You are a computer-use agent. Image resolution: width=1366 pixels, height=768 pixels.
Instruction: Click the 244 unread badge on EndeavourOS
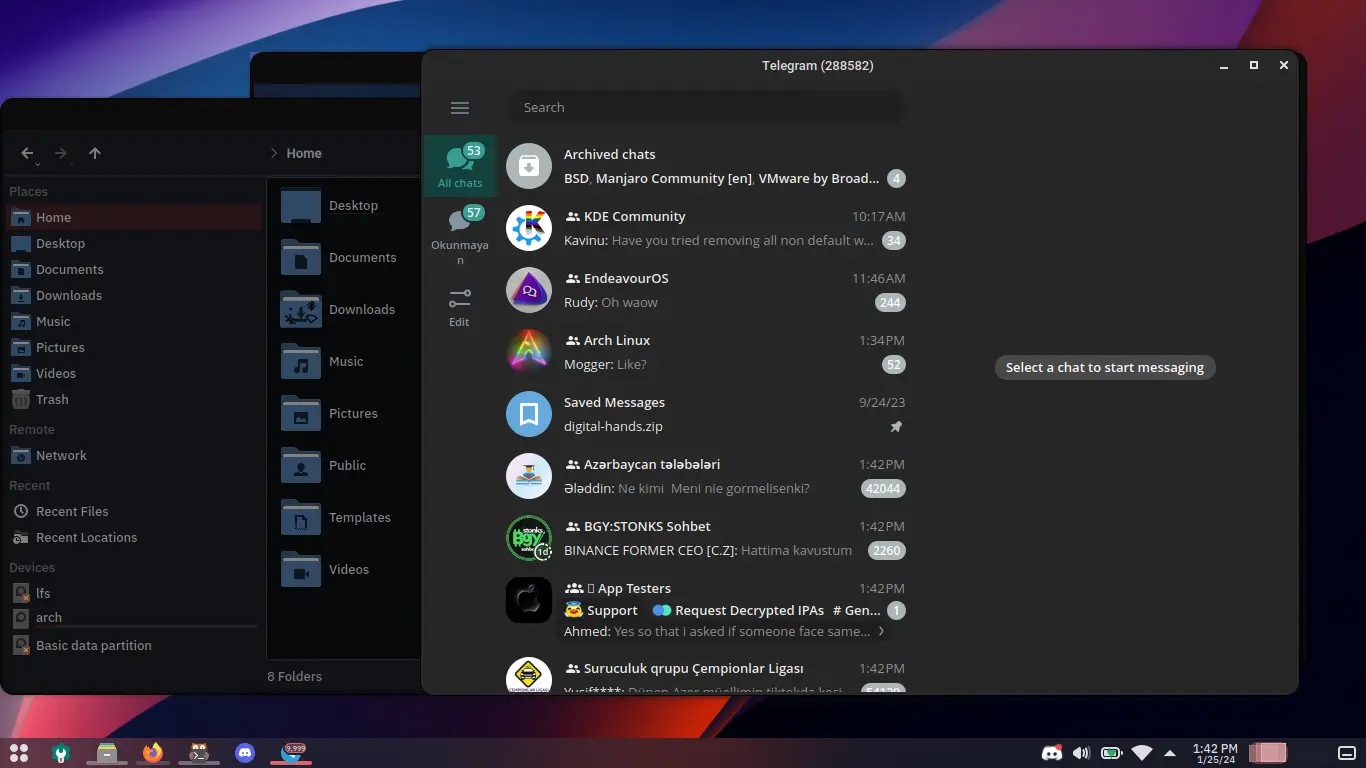tap(890, 302)
